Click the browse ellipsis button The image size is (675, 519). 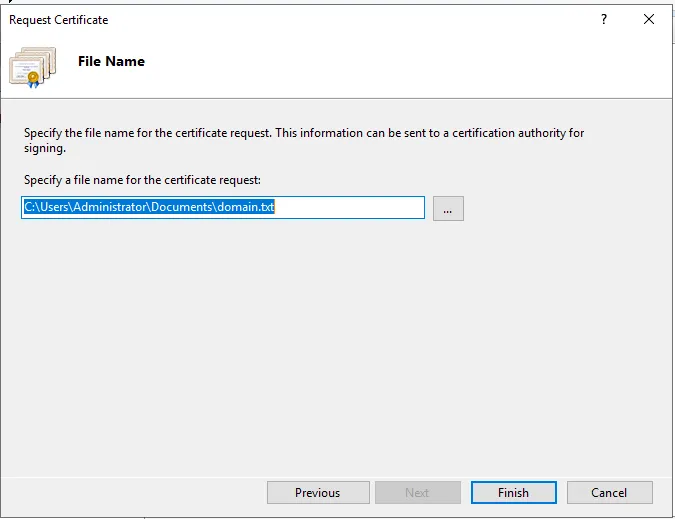[448, 208]
